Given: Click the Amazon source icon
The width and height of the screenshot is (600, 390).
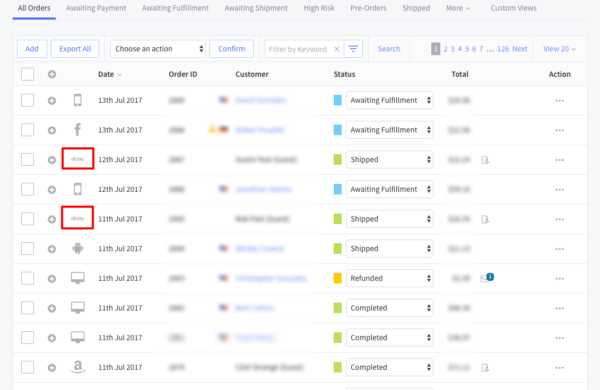Looking at the screenshot, I should tap(78, 367).
